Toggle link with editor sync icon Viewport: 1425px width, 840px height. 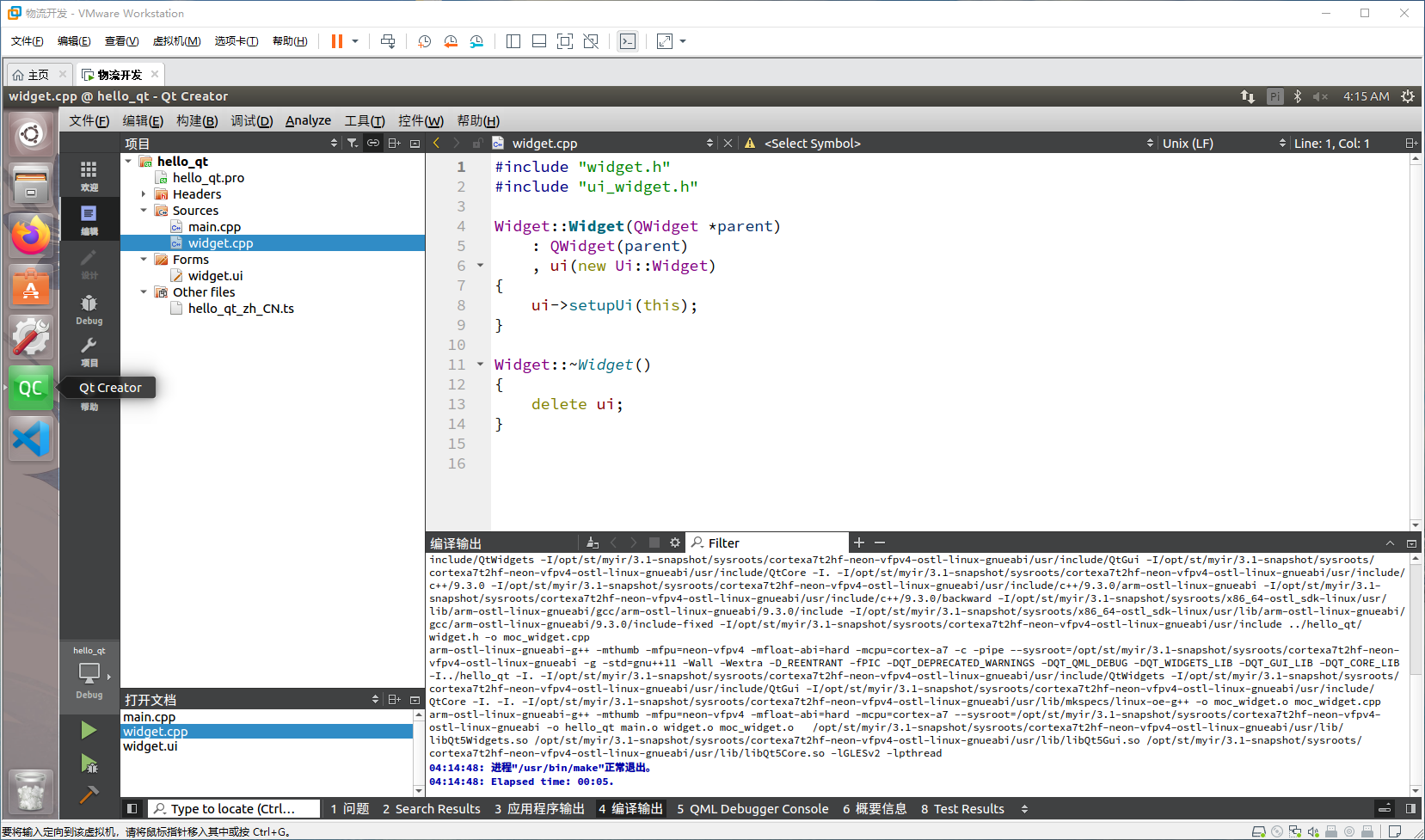pyautogui.click(x=373, y=143)
